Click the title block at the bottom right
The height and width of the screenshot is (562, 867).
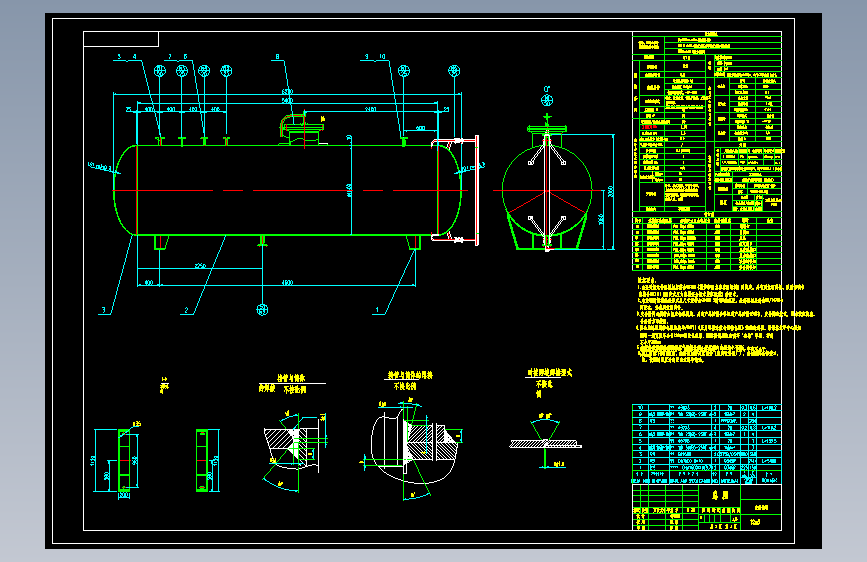tap(707, 507)
